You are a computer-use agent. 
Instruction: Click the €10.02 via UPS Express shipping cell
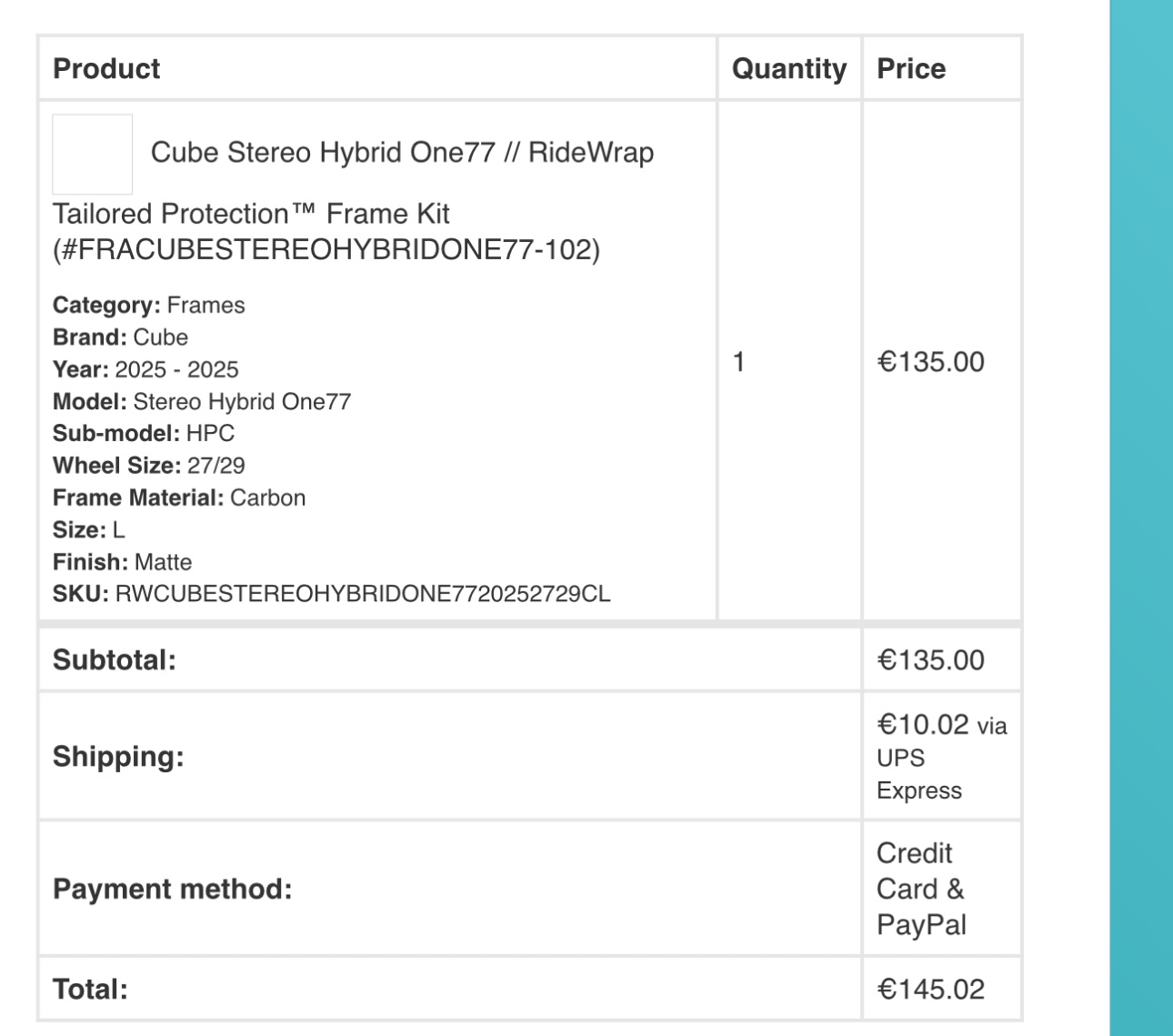942,757
